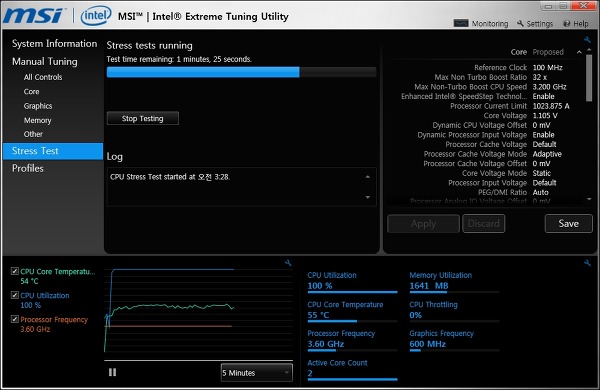Click the Max Non Turbo Boost Ratio 32 x value
Image resolution: width=600 pixels, height=390 pixels.
(x=540, y=77)
